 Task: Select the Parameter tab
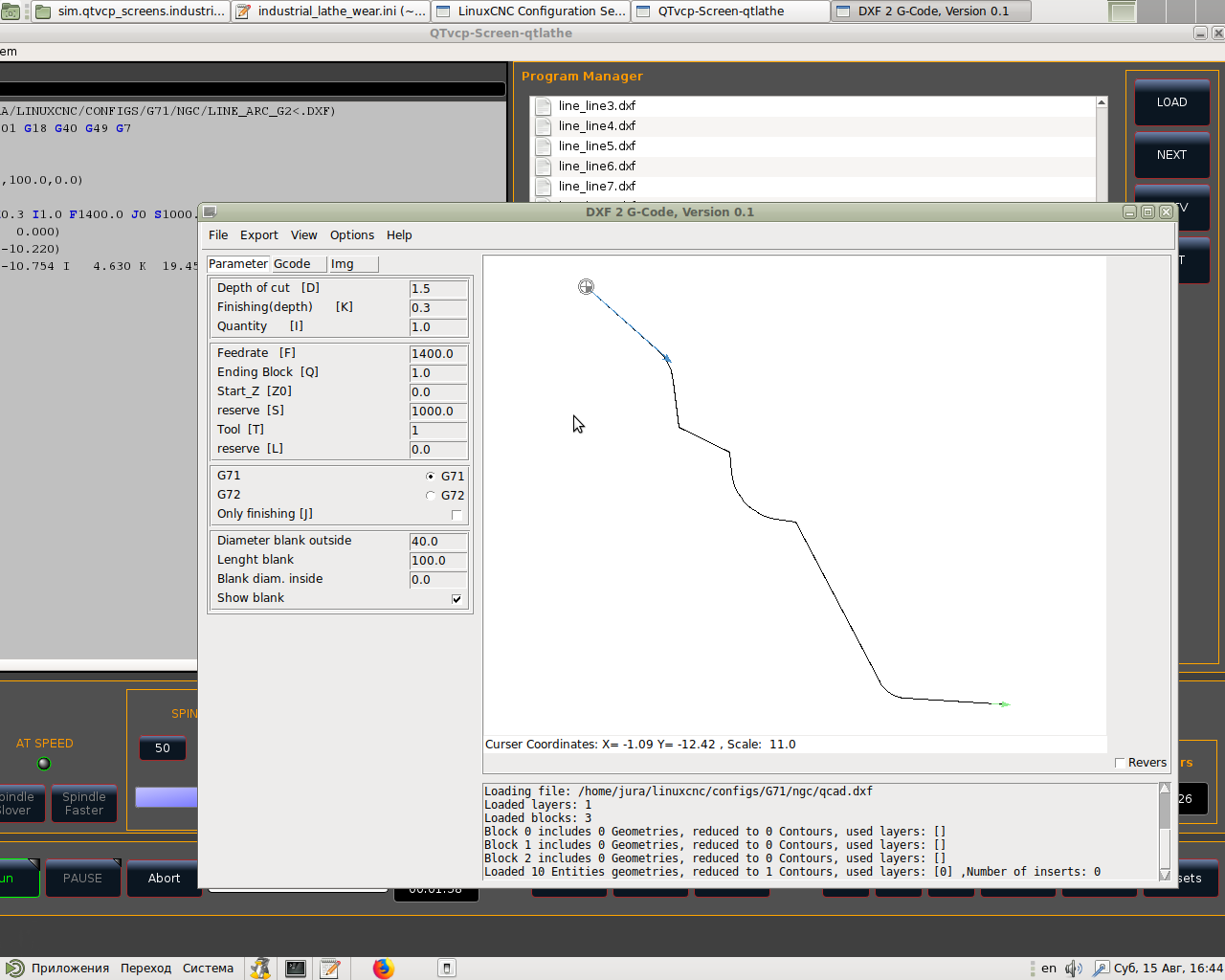(x=238, y=264)
